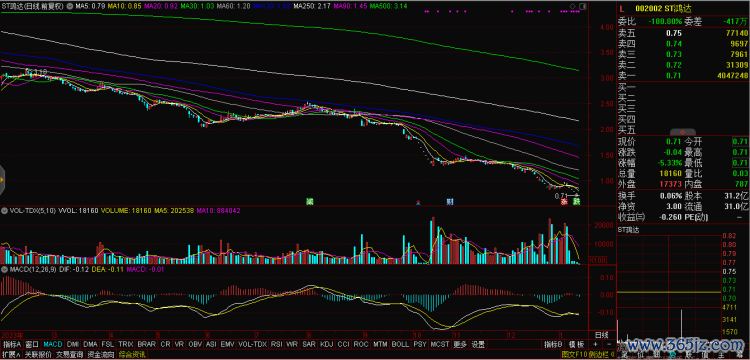Image resolution: width=750 pixels, height=360 pixels.
Task: Open the red L icon beside stock code
Action: click(x=622, y=8)
